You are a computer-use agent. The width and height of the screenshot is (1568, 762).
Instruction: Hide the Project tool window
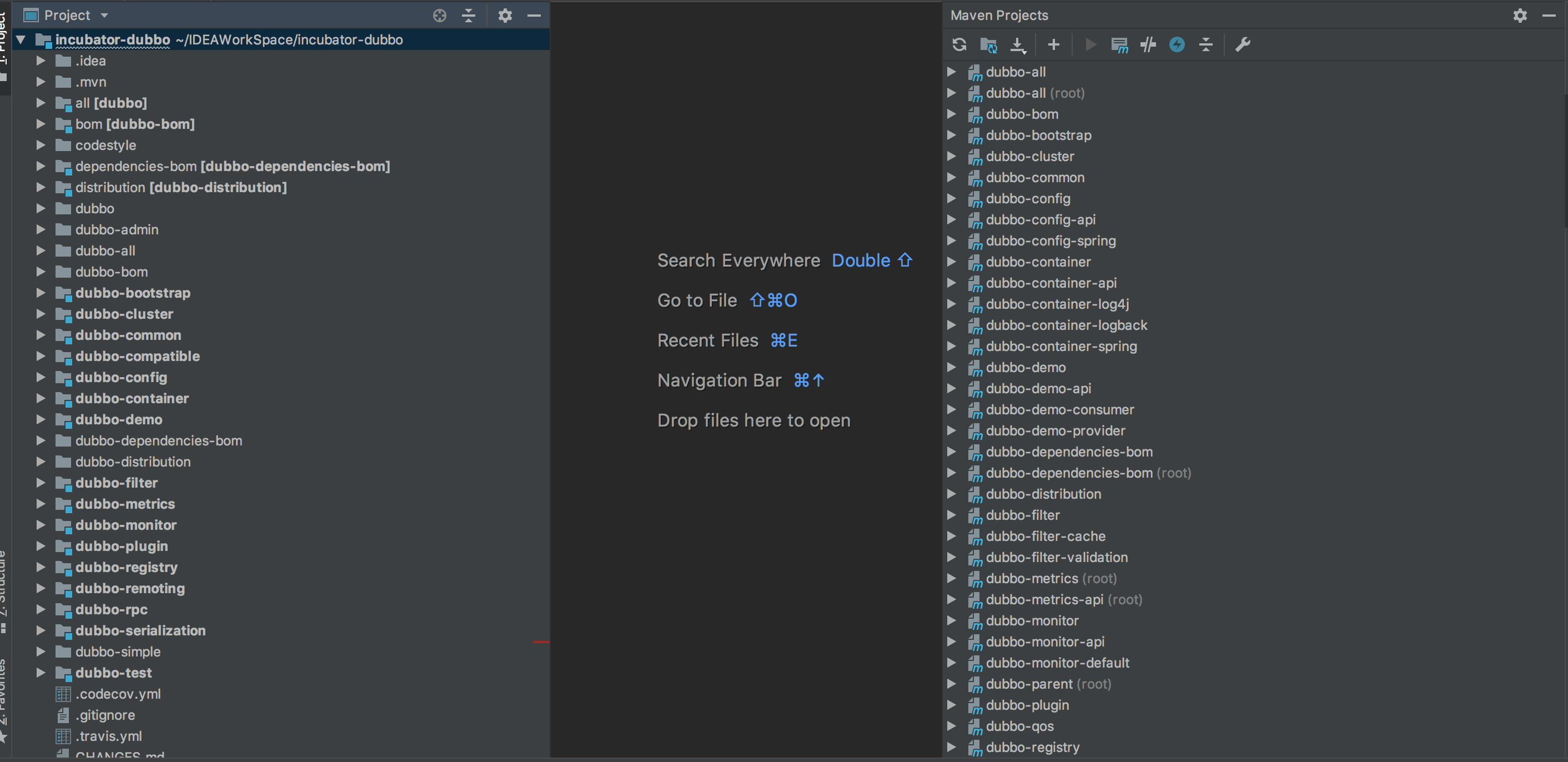tap(534, 15)
